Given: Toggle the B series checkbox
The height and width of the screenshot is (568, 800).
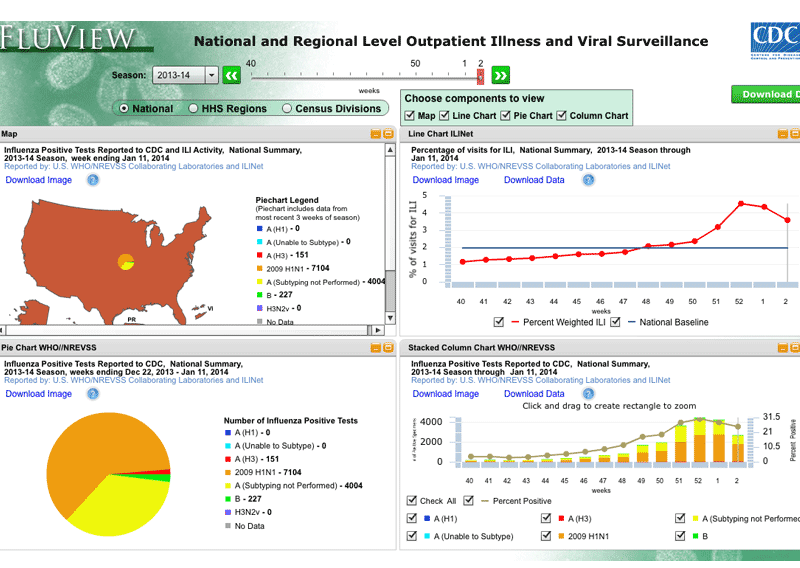Looking at the screenshot, I should click(680, 536).
